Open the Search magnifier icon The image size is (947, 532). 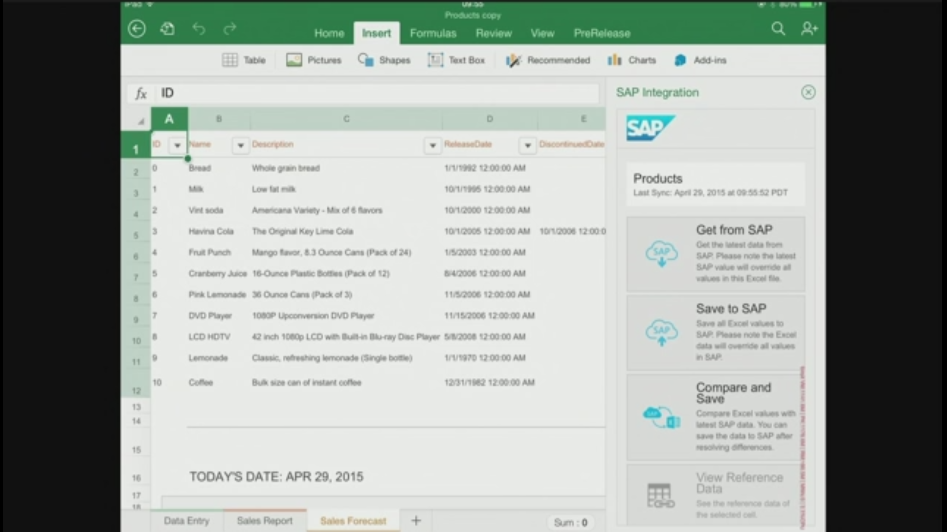click(x=778, y=29)
